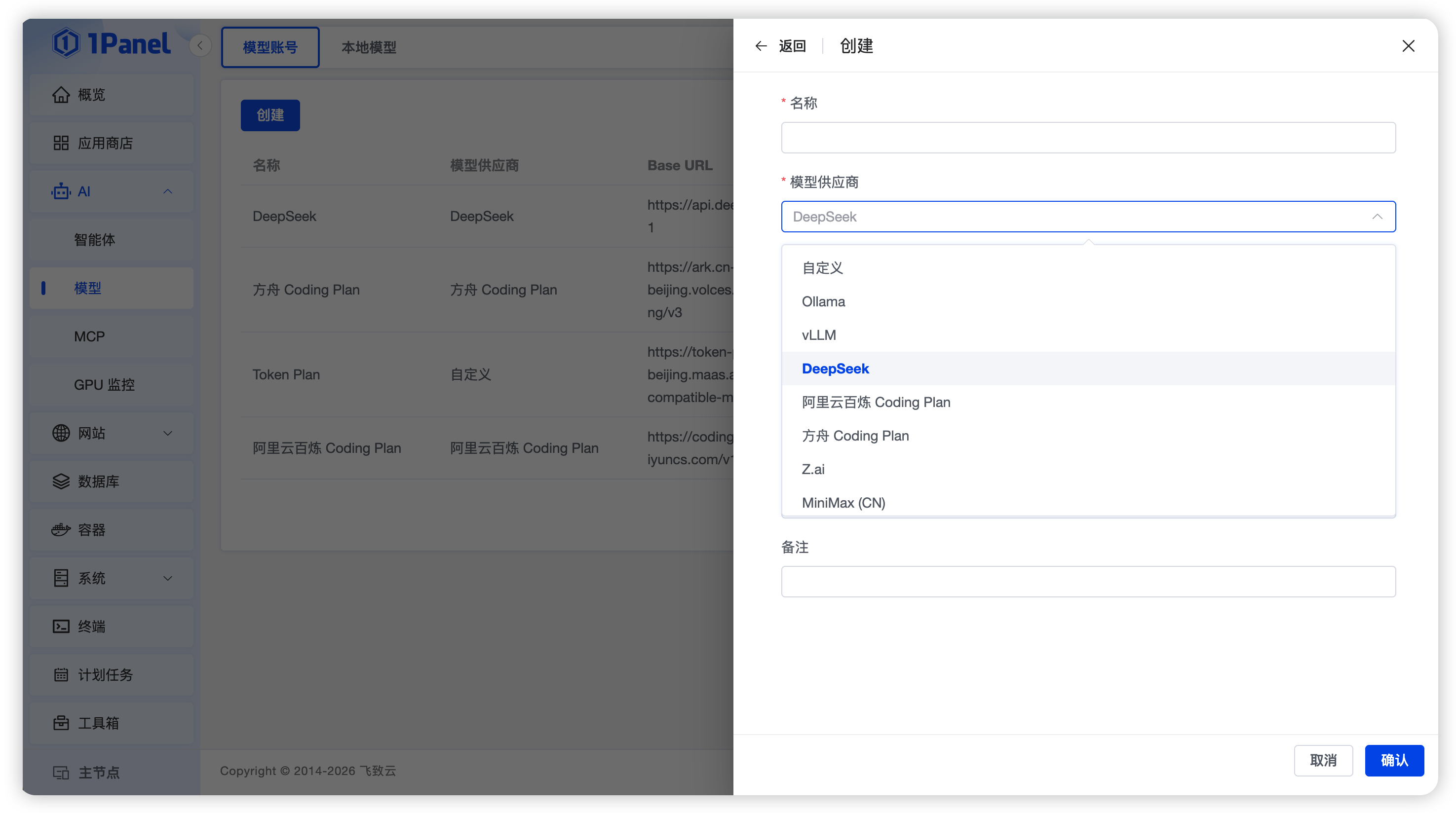The image size is (1456, 813).
Task: Click the Docker whale icon beside 容器
Action: 61,530
